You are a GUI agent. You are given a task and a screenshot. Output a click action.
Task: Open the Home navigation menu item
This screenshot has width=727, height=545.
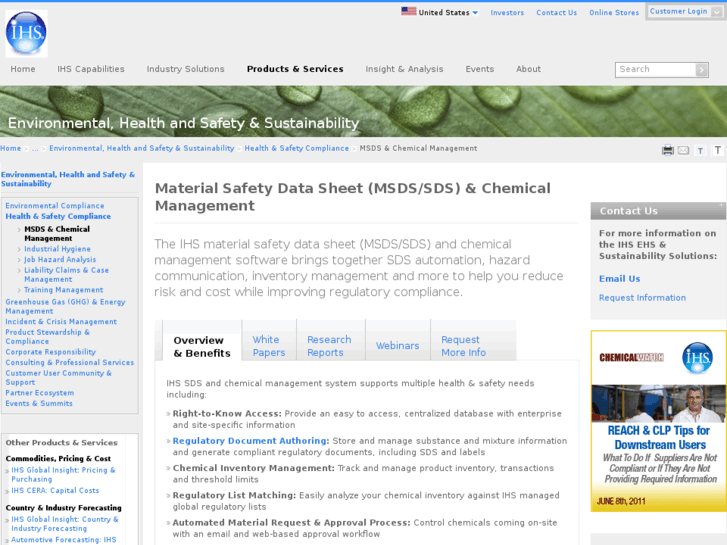point(23,69)
